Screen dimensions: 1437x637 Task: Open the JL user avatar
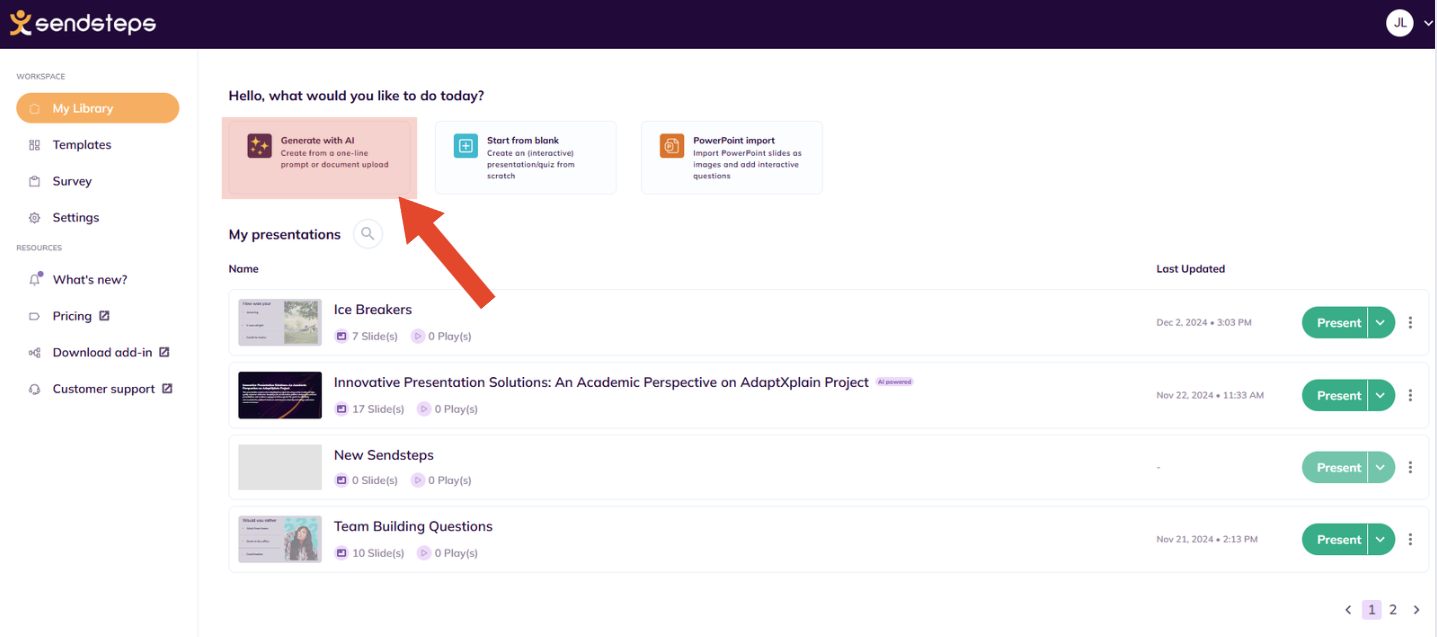point(1400,23)
